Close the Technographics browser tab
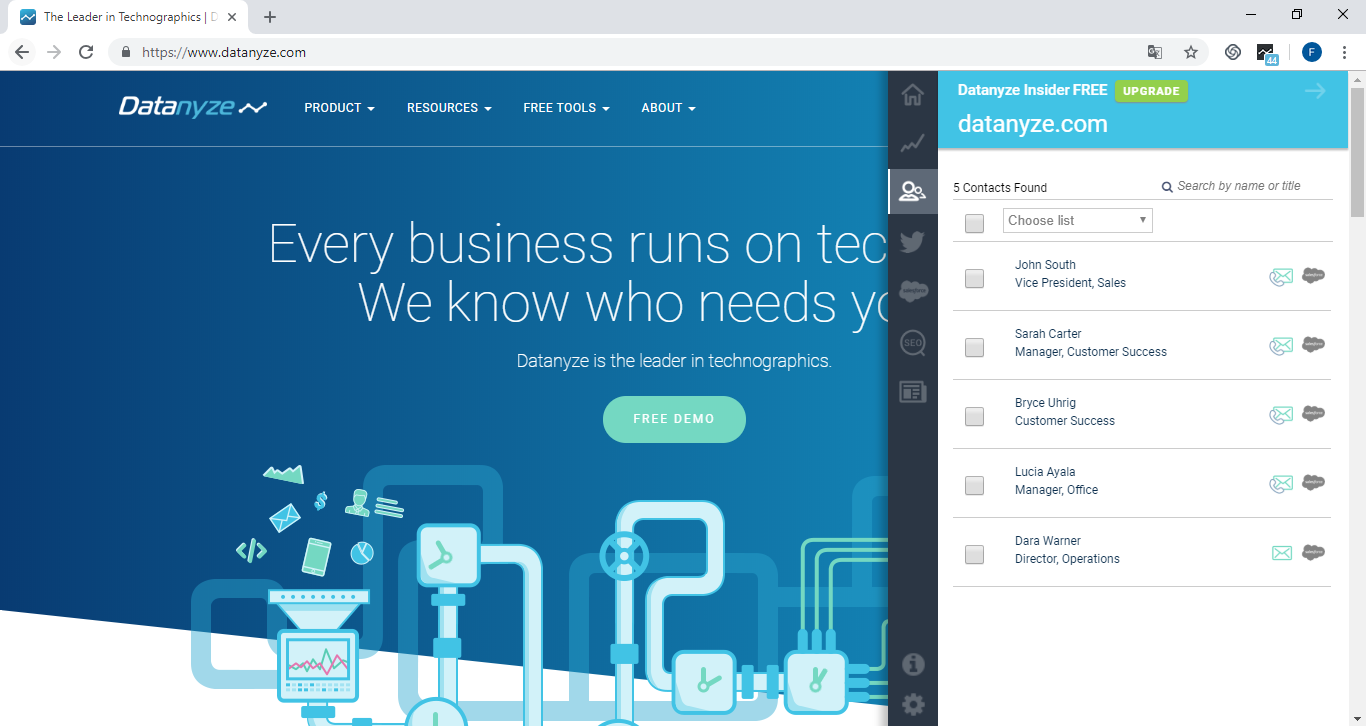Screen dimensions: 1366x726 [x=232, y=17]
